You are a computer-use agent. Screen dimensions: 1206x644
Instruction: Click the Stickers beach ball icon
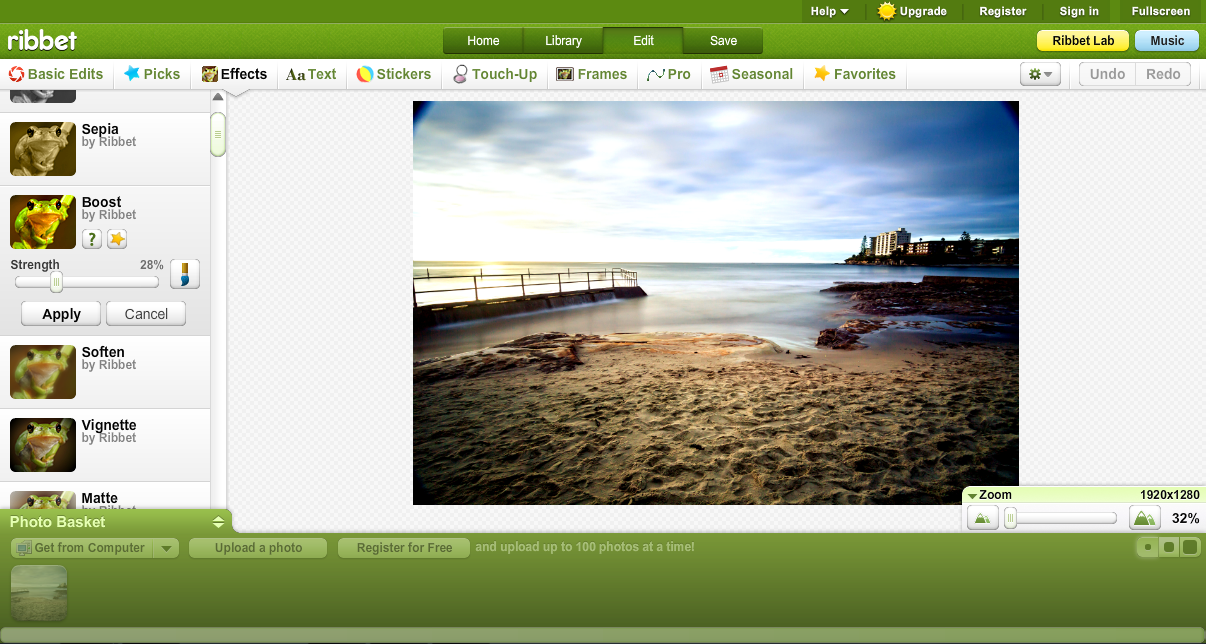point(365,74)
